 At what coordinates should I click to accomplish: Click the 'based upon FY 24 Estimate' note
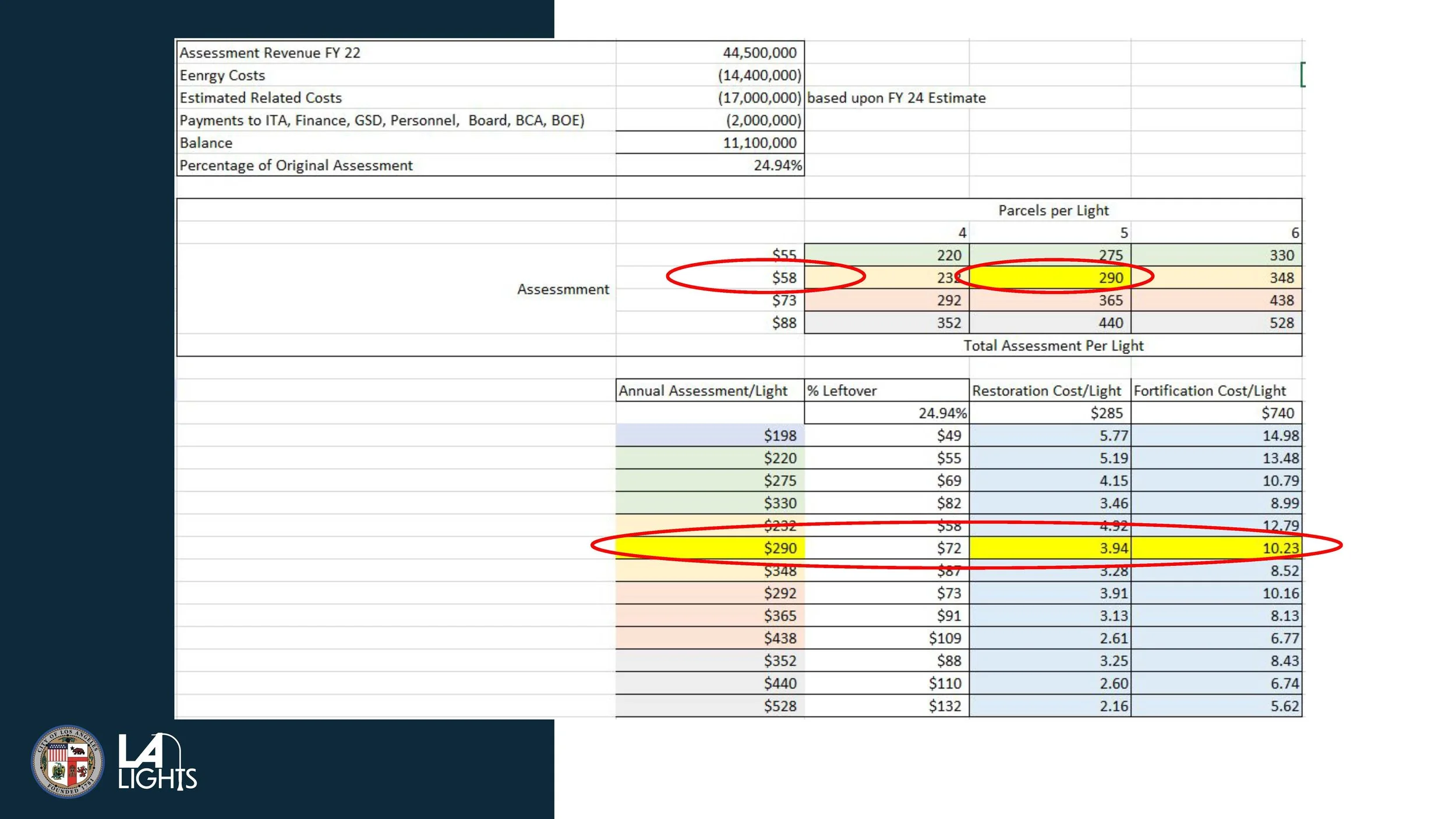(x=896, y=98)
